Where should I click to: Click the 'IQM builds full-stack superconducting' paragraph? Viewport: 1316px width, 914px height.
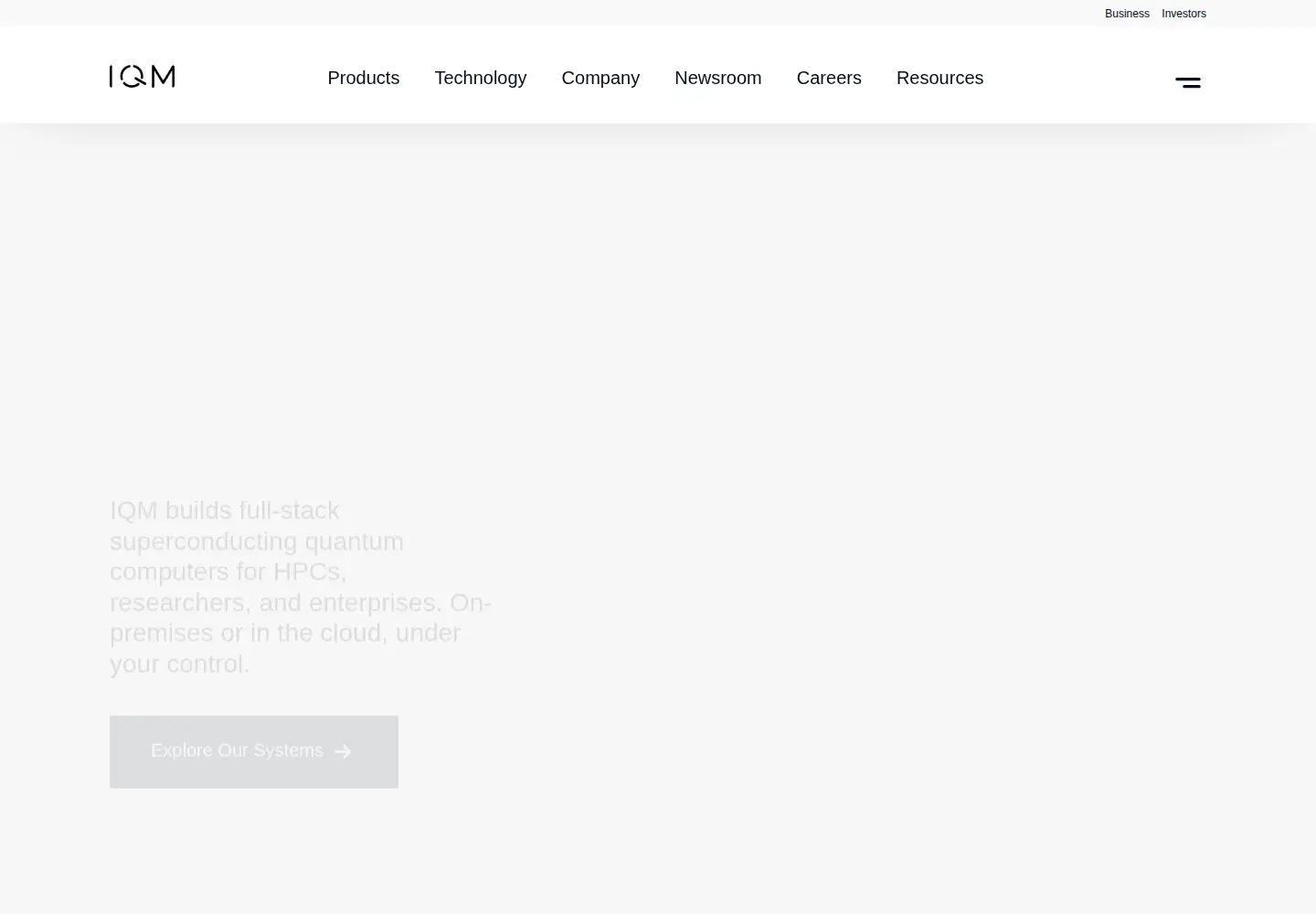(301, 587)
